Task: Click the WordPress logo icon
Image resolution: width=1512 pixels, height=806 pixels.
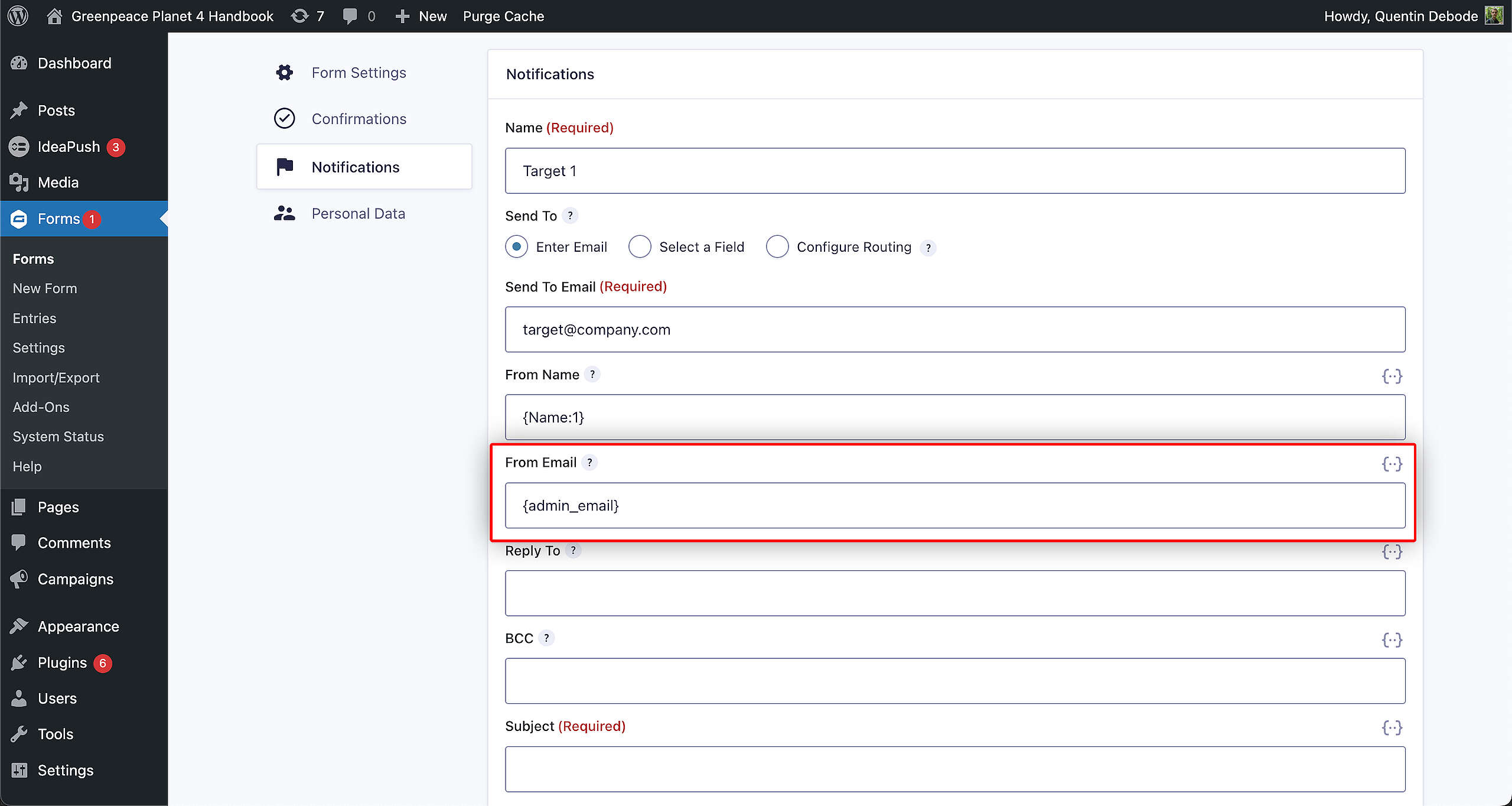Action: coord(18,16)
